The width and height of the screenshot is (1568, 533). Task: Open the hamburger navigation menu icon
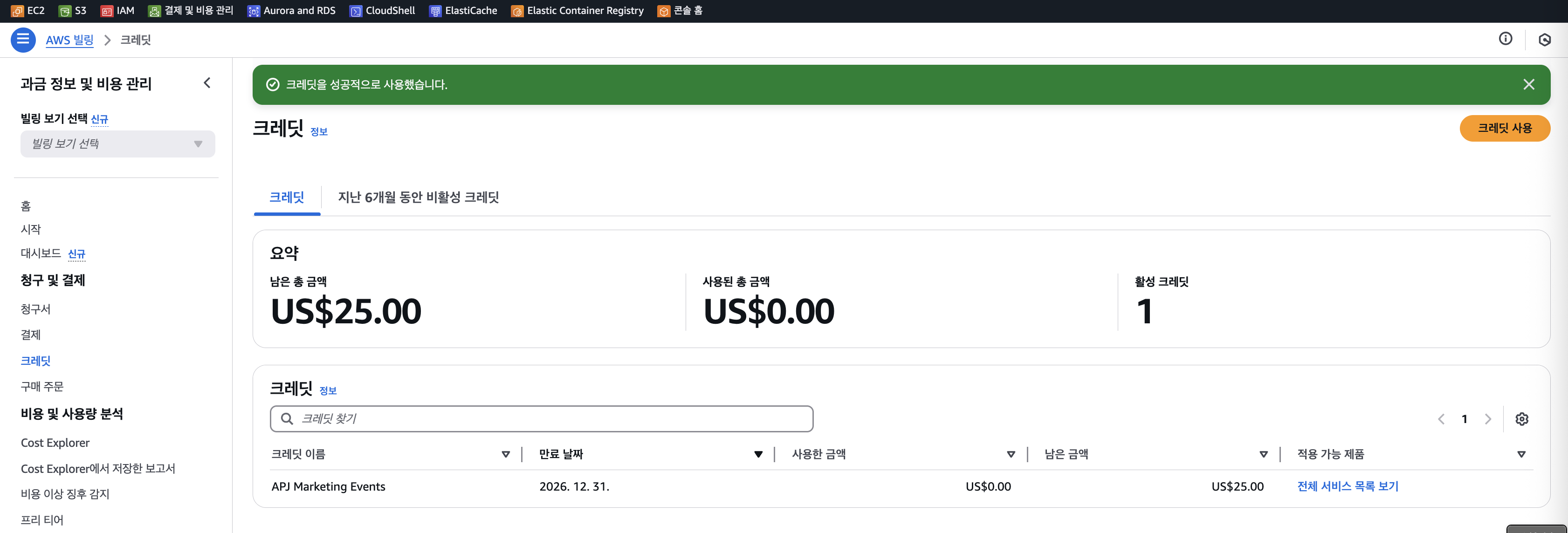point(23,40)
